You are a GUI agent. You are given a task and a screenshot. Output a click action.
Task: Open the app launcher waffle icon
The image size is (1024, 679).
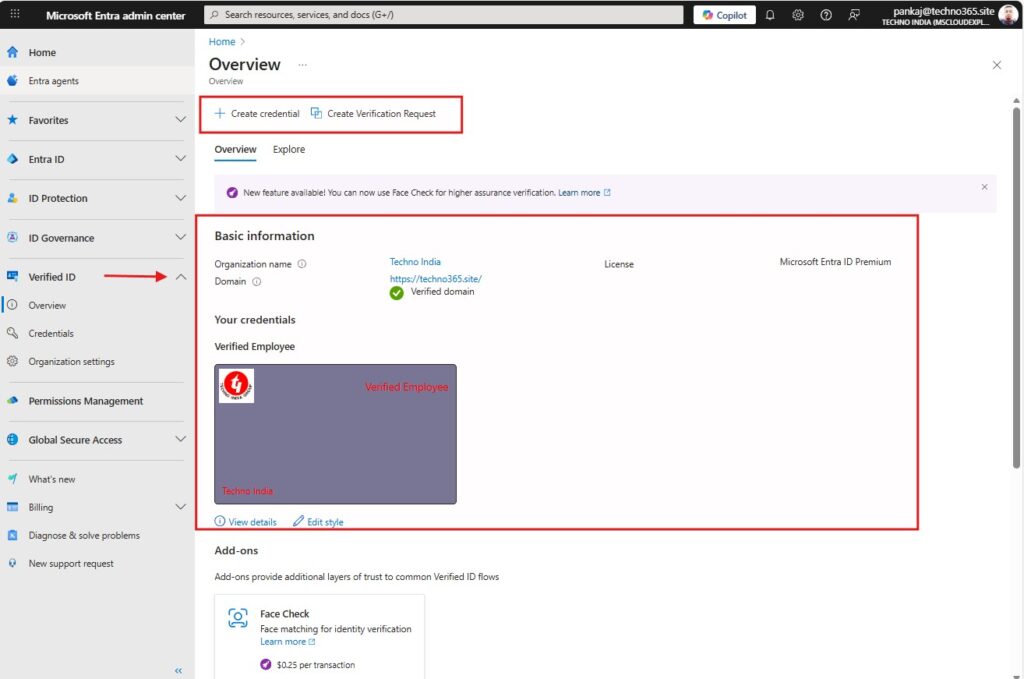[x=14, y=15]
